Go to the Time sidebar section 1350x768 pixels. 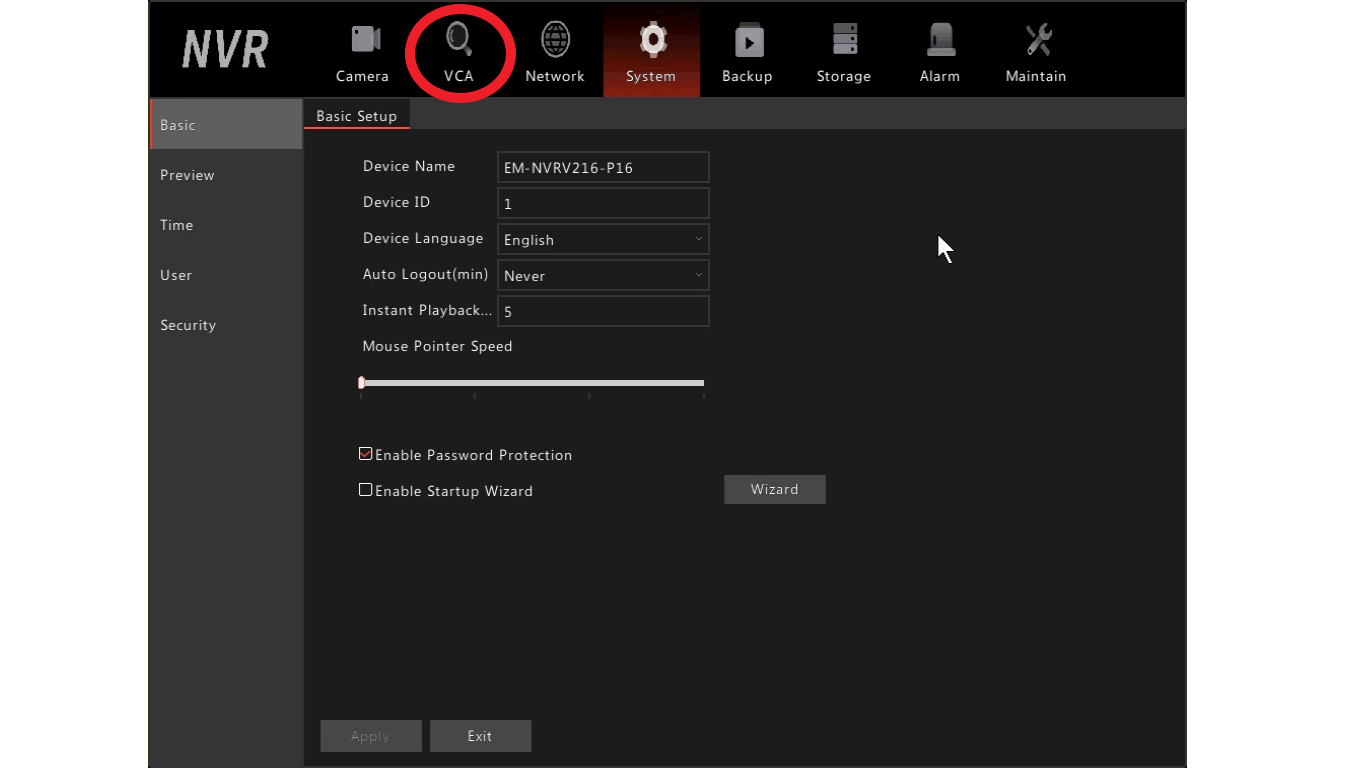click(x=177, y=225)
